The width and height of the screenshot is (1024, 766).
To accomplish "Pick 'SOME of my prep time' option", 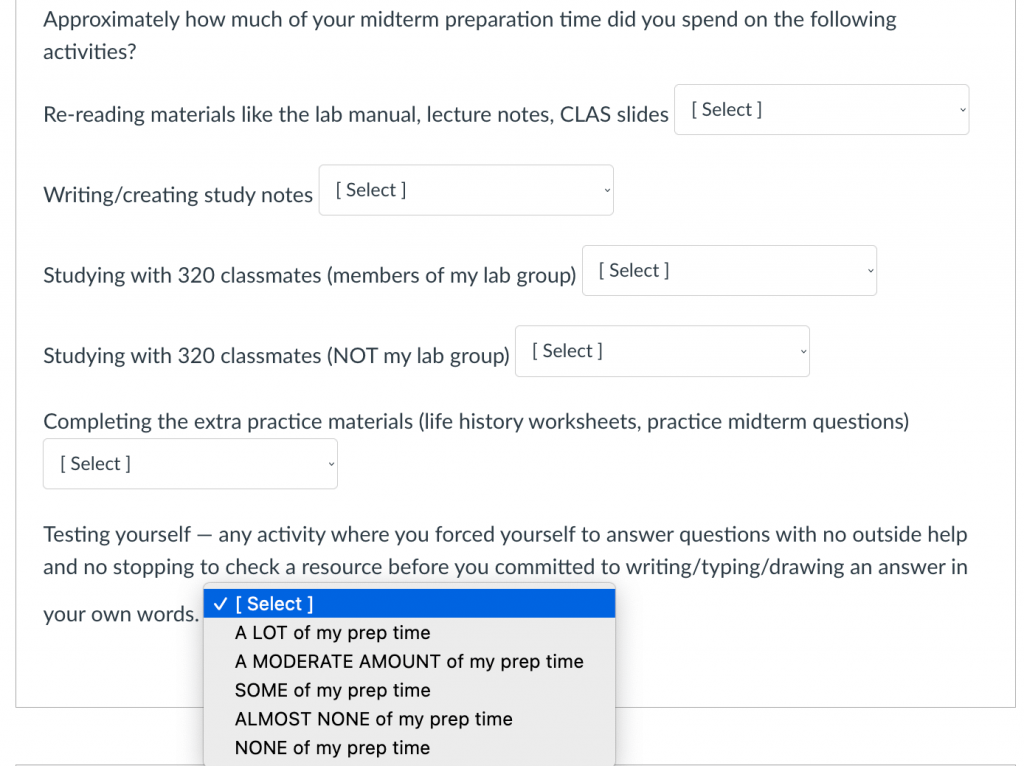I will pyautogui.click(x=409, y=690).
